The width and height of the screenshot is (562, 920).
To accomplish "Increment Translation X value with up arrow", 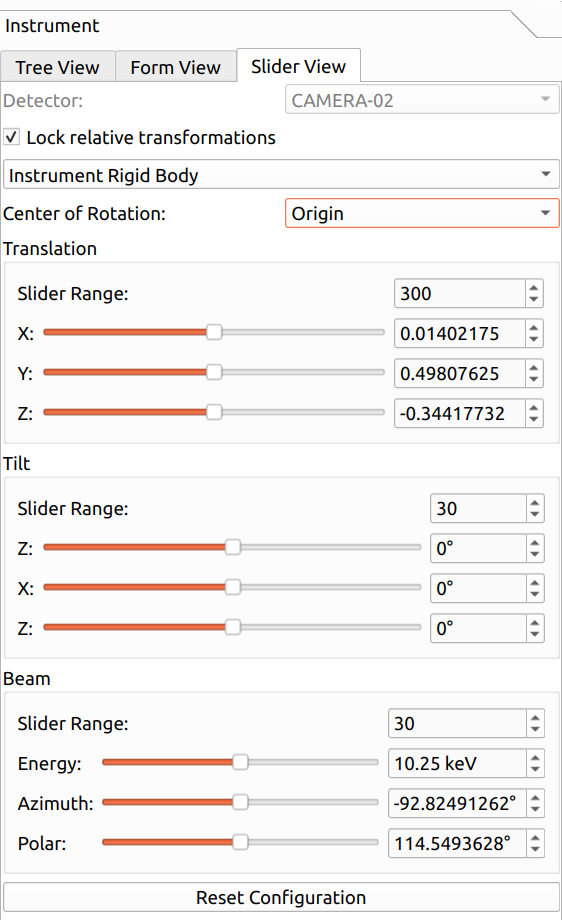I will coord(533,327).
